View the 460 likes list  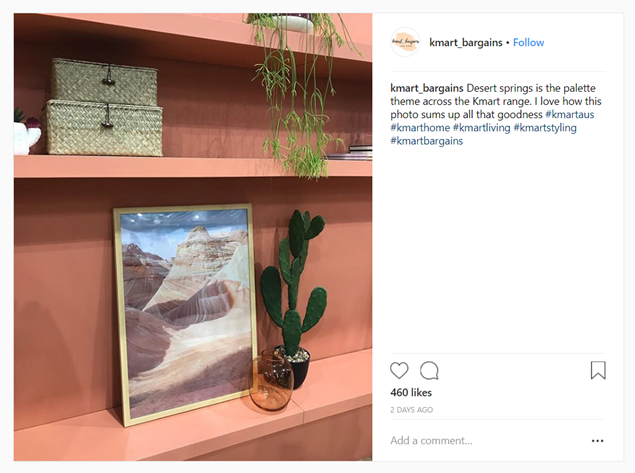point(411,392)
